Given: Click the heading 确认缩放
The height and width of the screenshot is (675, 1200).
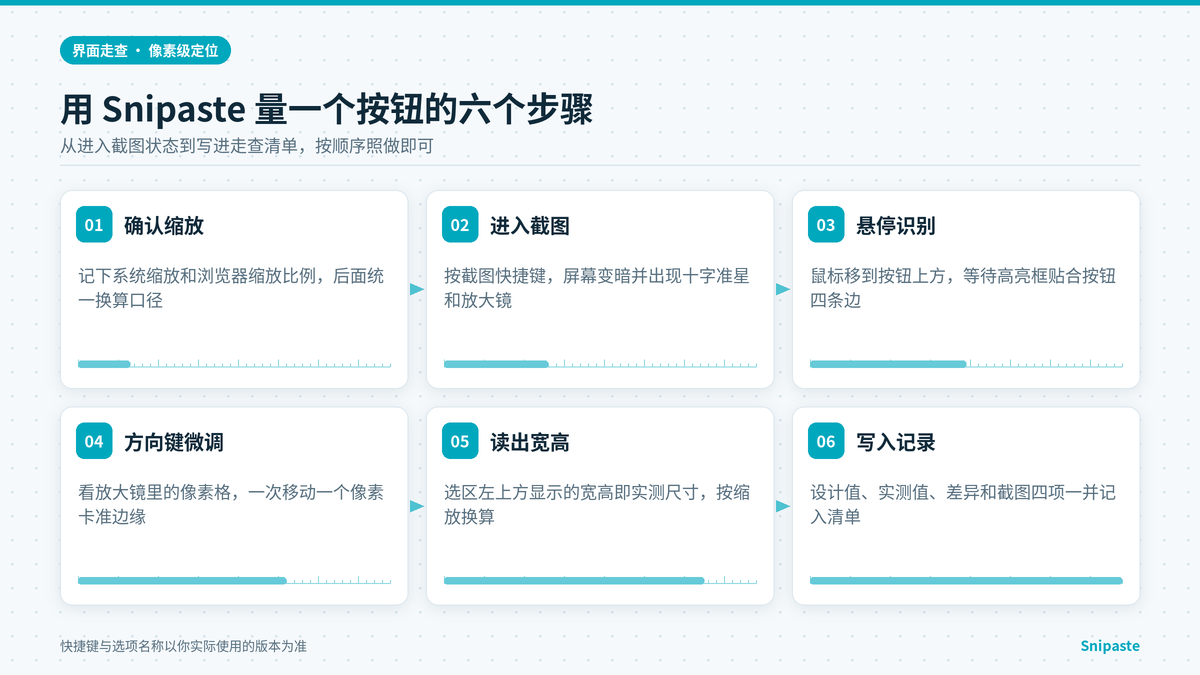Looking at the screenshot, I should (x=164, y=226).
